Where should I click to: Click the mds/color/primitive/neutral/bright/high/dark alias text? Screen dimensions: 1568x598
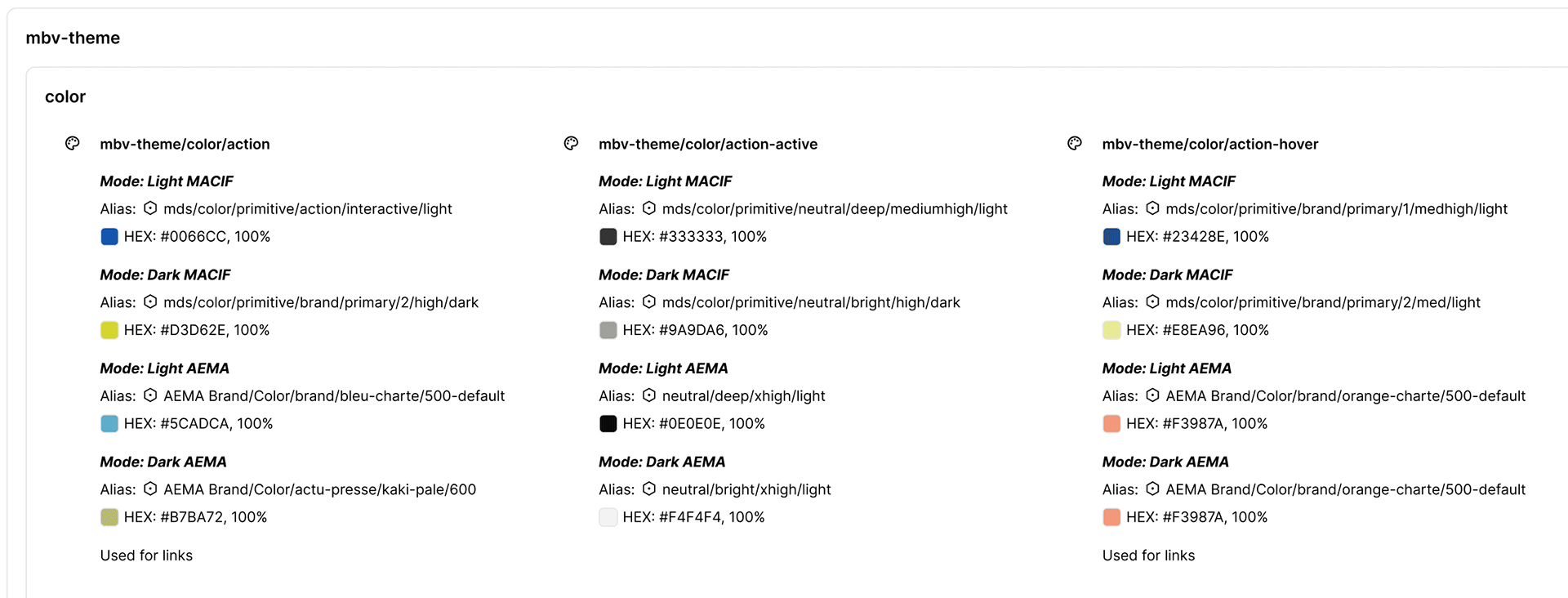coord(811,302)
